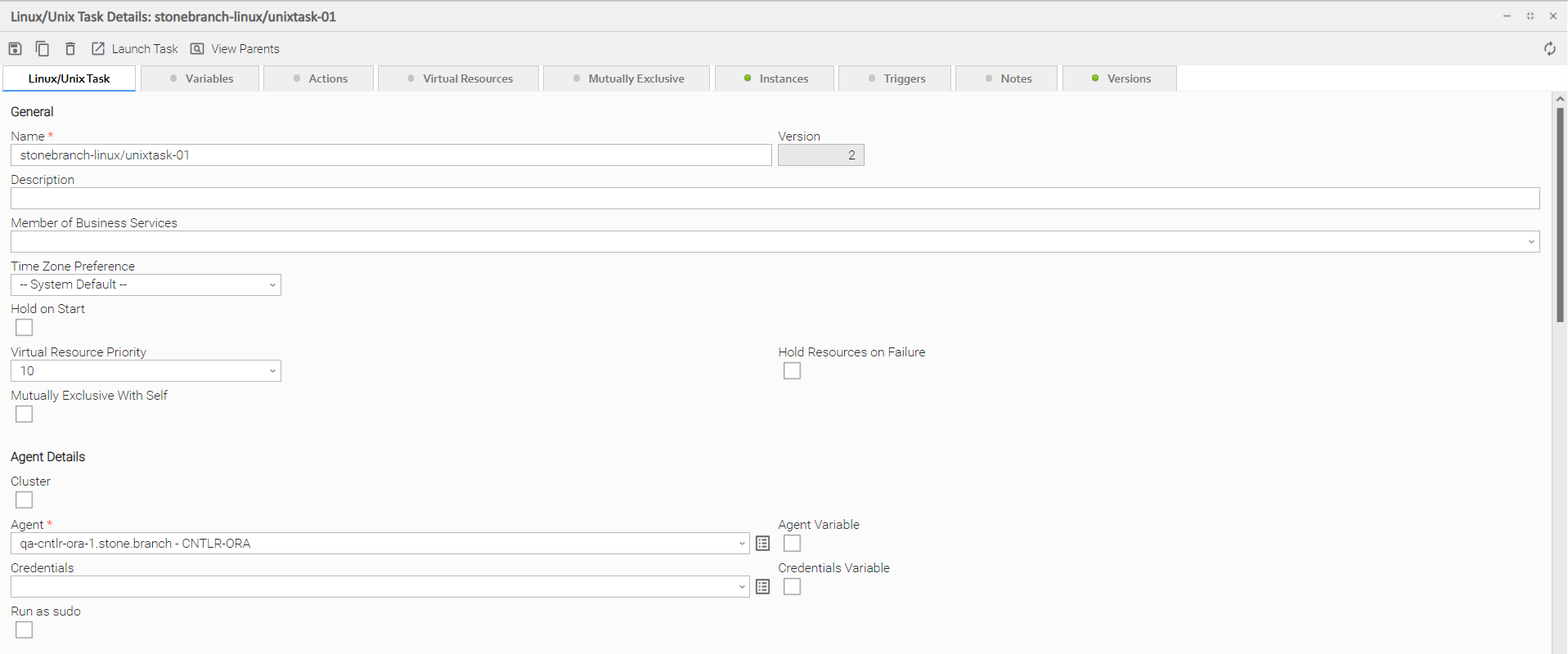Open the Virtual Resource Priority dropdown
The width and height of the screenshot is (1568, 654).
[146, 371]
